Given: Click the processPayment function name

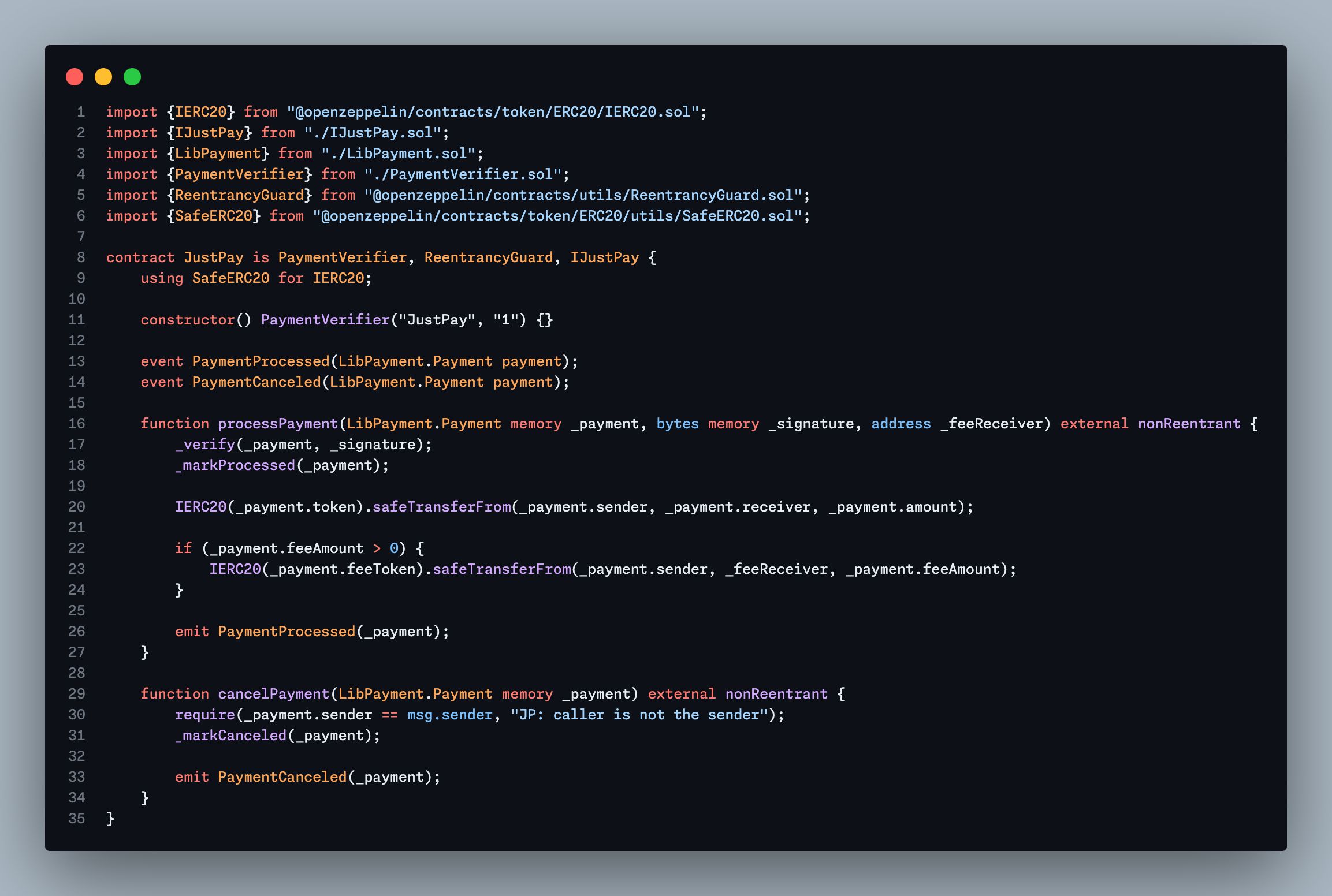Looking at the screenshot, I should (x=278, y=424).
